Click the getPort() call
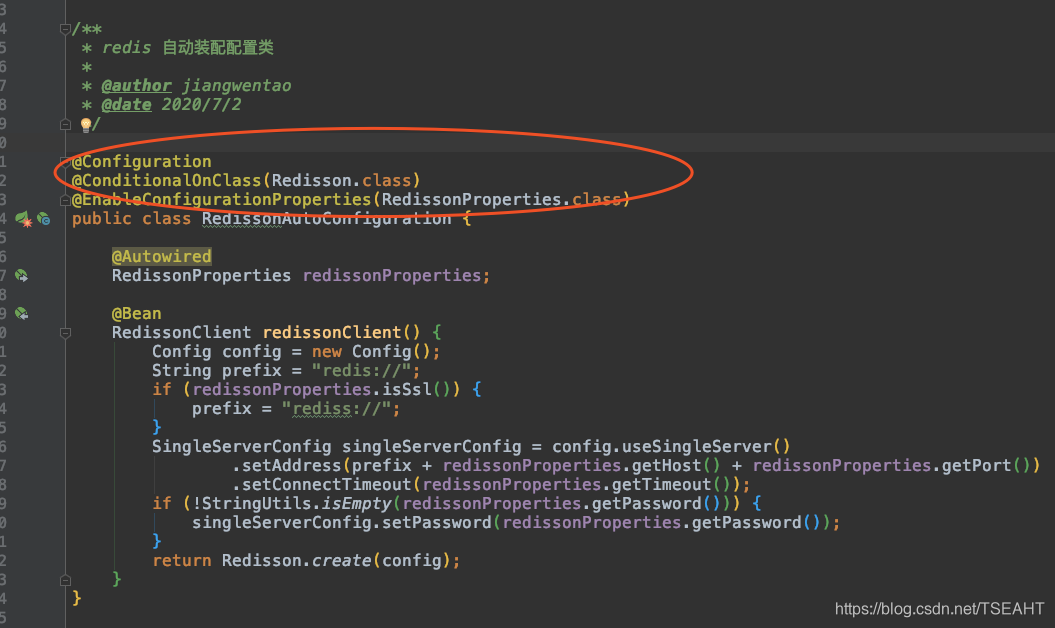Screen dimensions: 1055x628 tap(986, 465)
